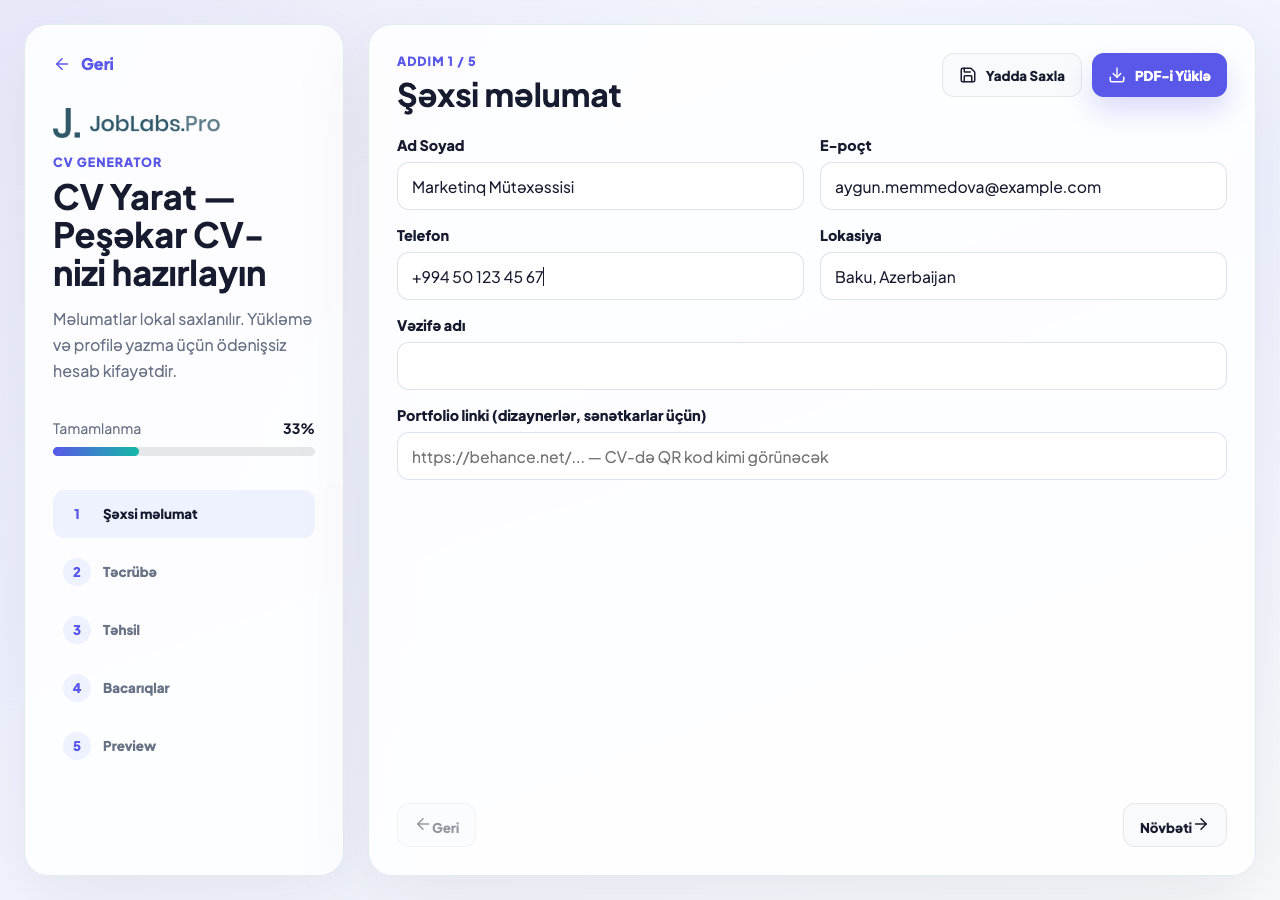
Task: Click the Portfolio linki input field
Action: click(x=812, y=456)
